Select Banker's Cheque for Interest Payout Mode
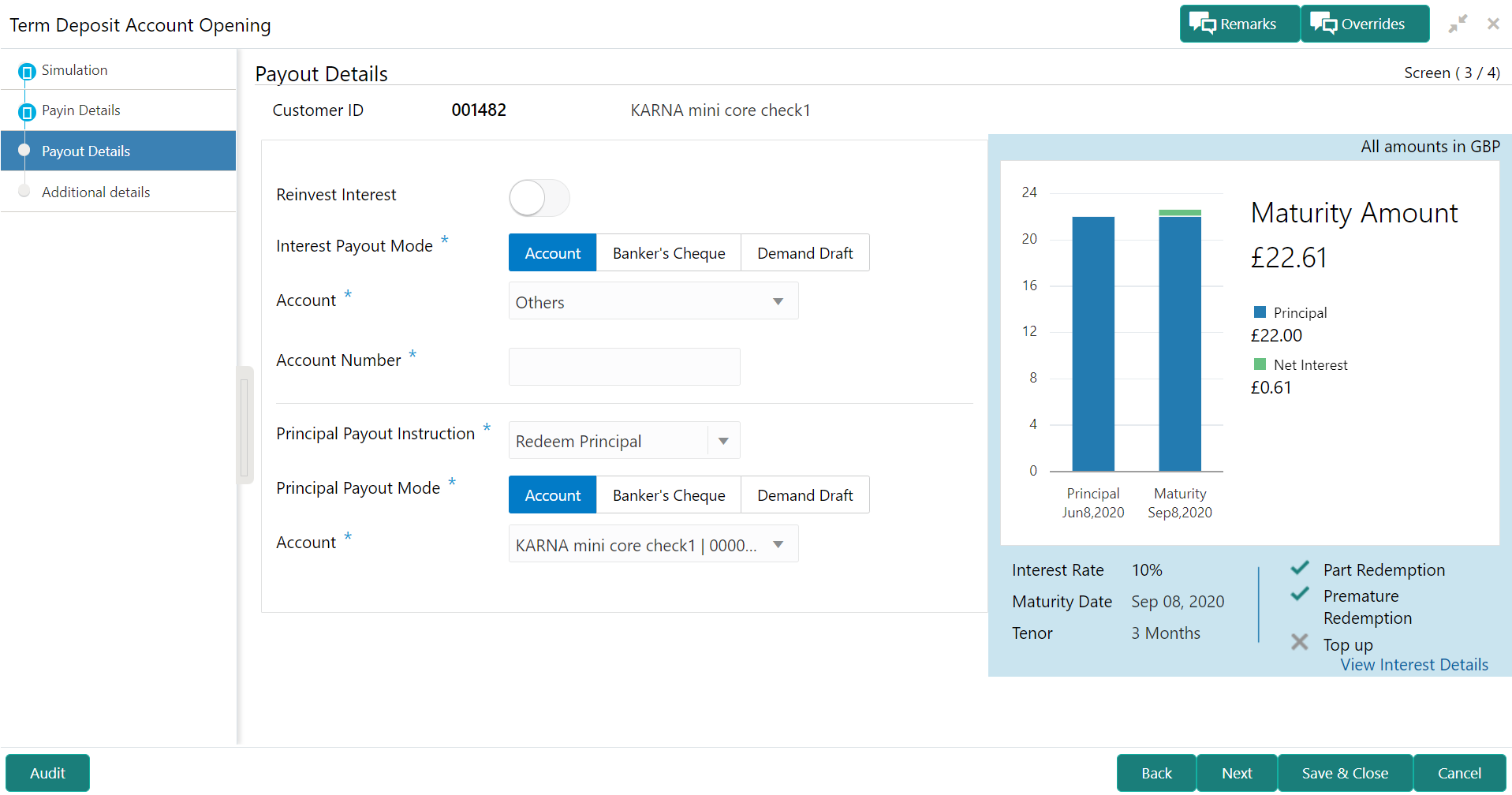This screenshot has height=795, width=1512. [x=669, y=253]
